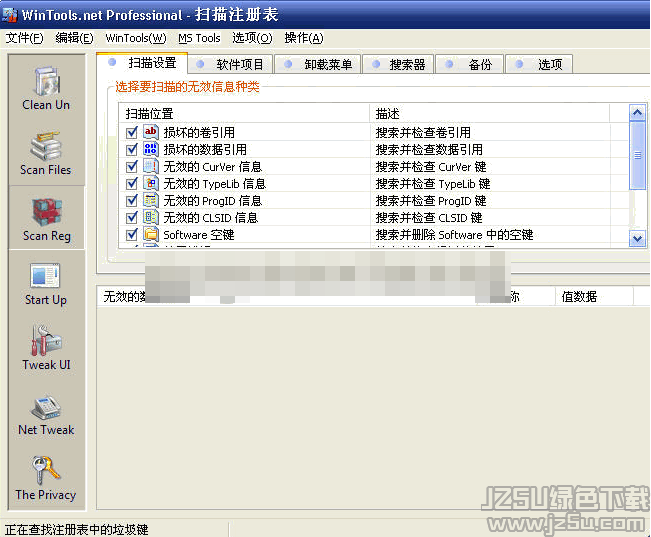This screenshot has width=651, height=537.
Task: Select the 搜索并检查 TypeLib 键 description
Action: tap(433, 184)
